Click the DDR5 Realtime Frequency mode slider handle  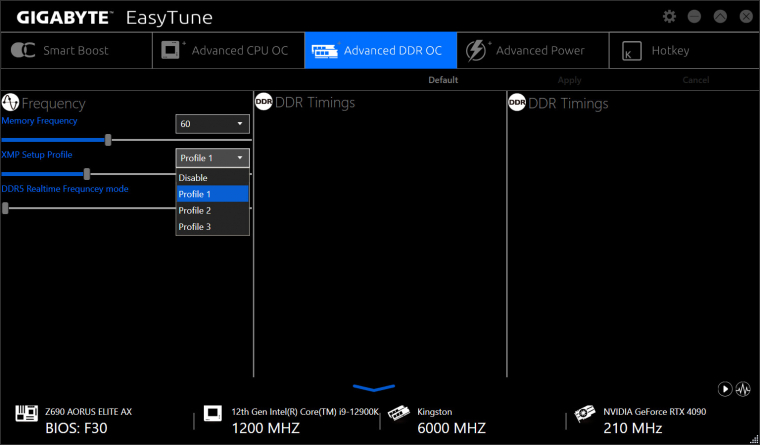[x=5, y=208]
